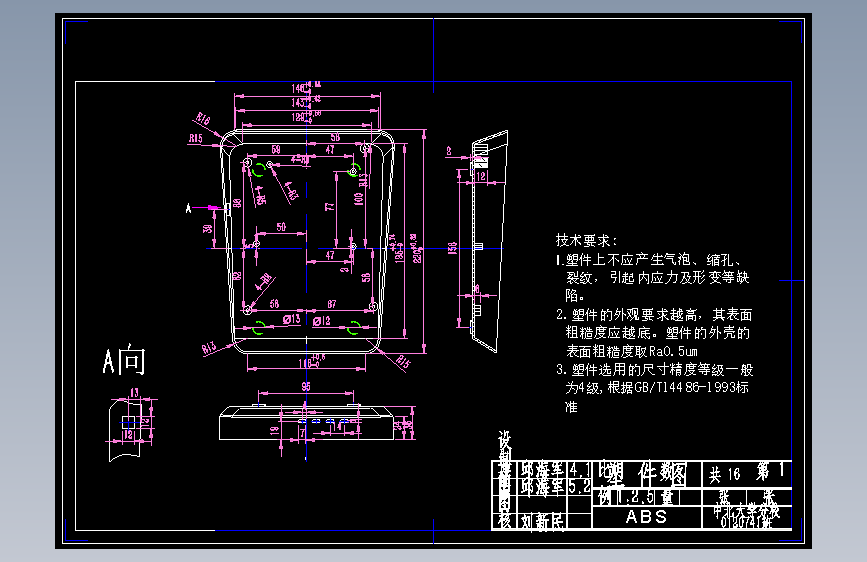
Task: Select the '67' bottom hole spacing dimension
Action: 332,304
